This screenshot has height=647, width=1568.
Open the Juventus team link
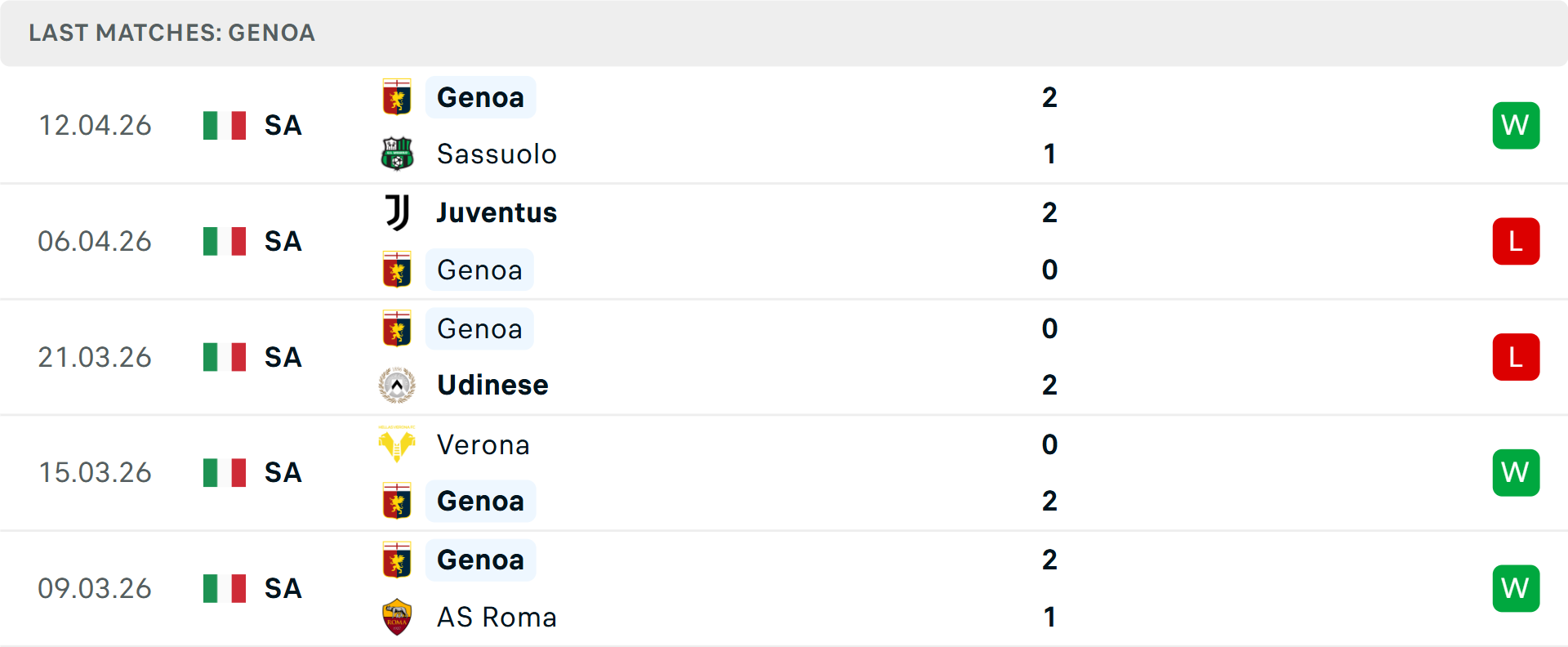tap(497, 212)
